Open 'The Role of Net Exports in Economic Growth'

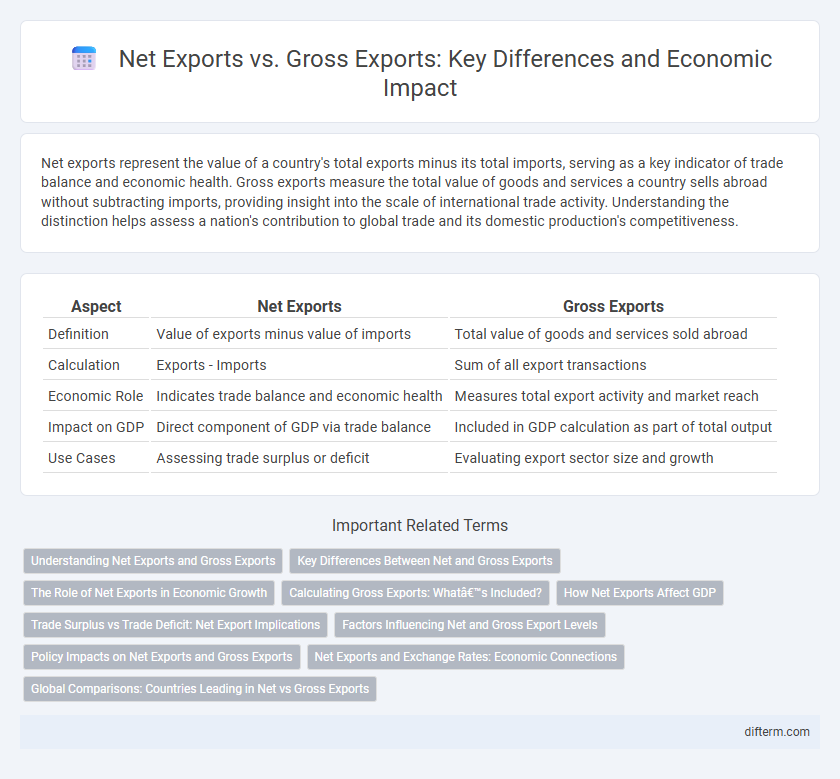[149, 593]
